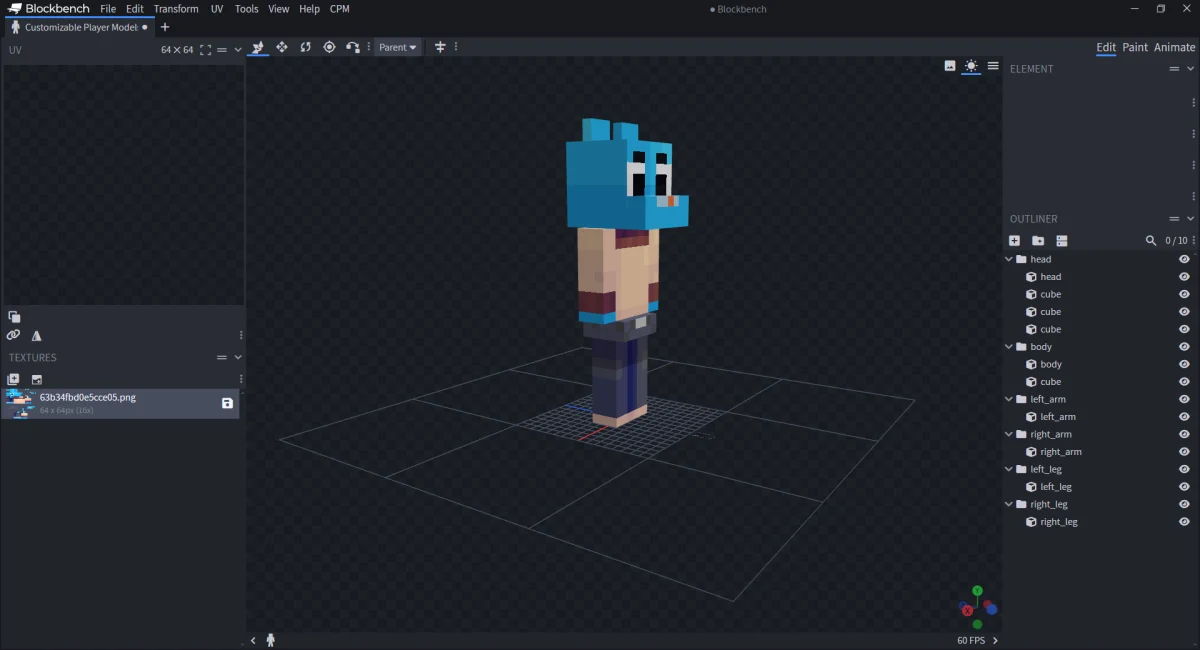Click the viewport background image icon

coord(950,66)
